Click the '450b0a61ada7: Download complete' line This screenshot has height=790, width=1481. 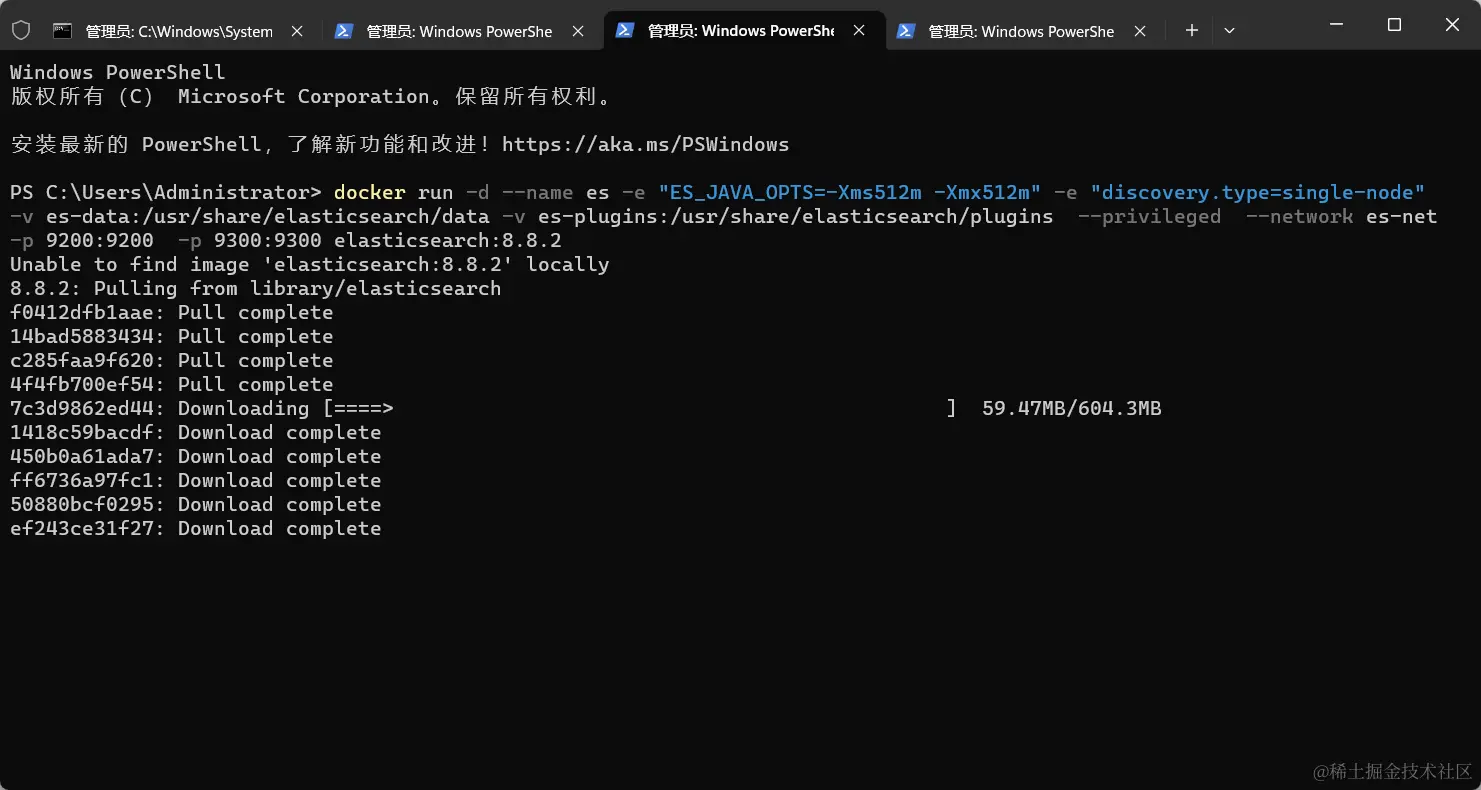[196, 456]
